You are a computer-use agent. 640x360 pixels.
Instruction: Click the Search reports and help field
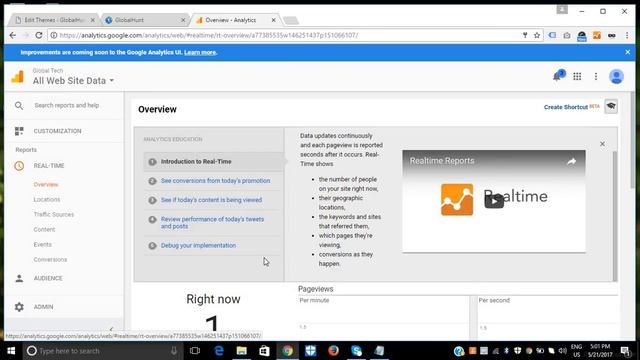(67, 105)
